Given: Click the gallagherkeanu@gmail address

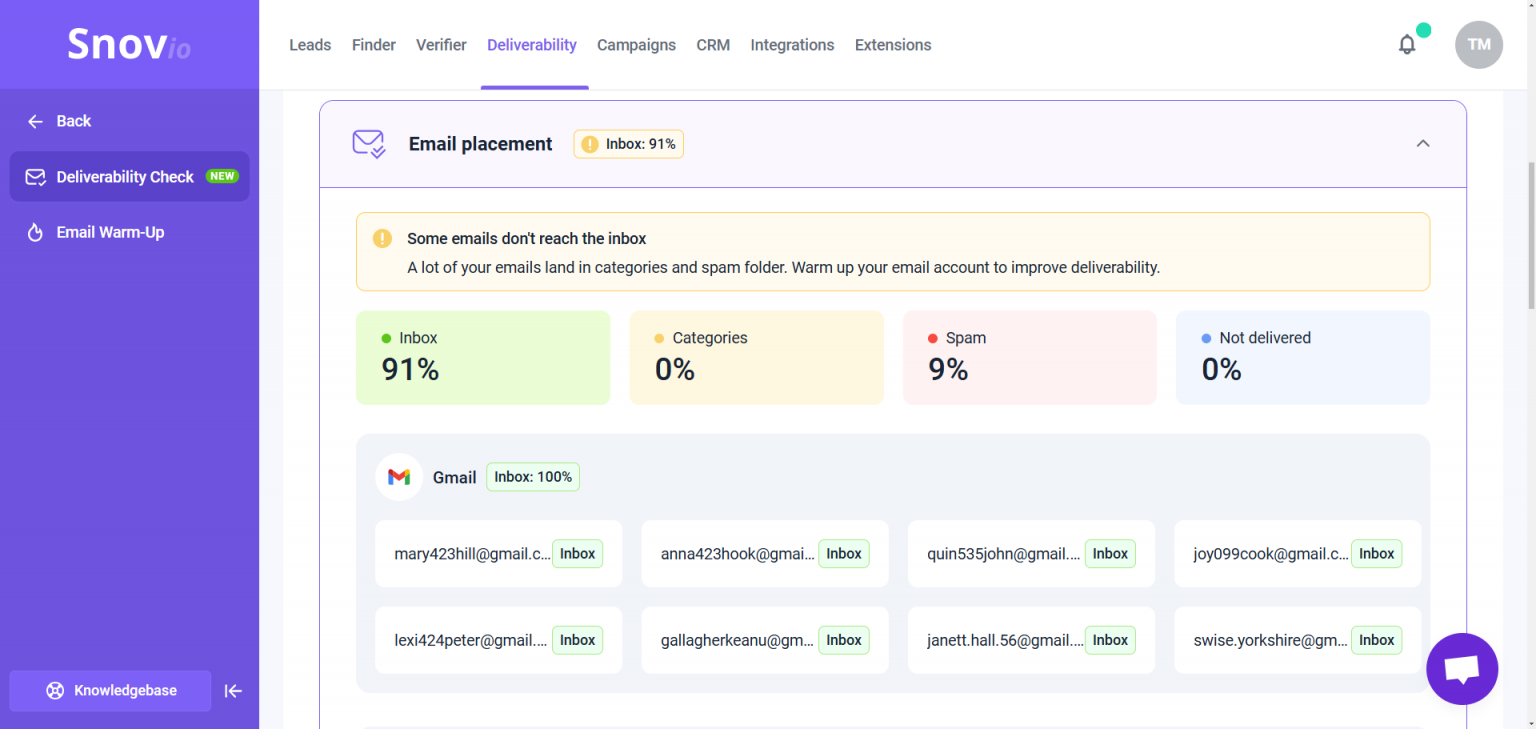Looking at the screenshot, I should pos(737,640).
